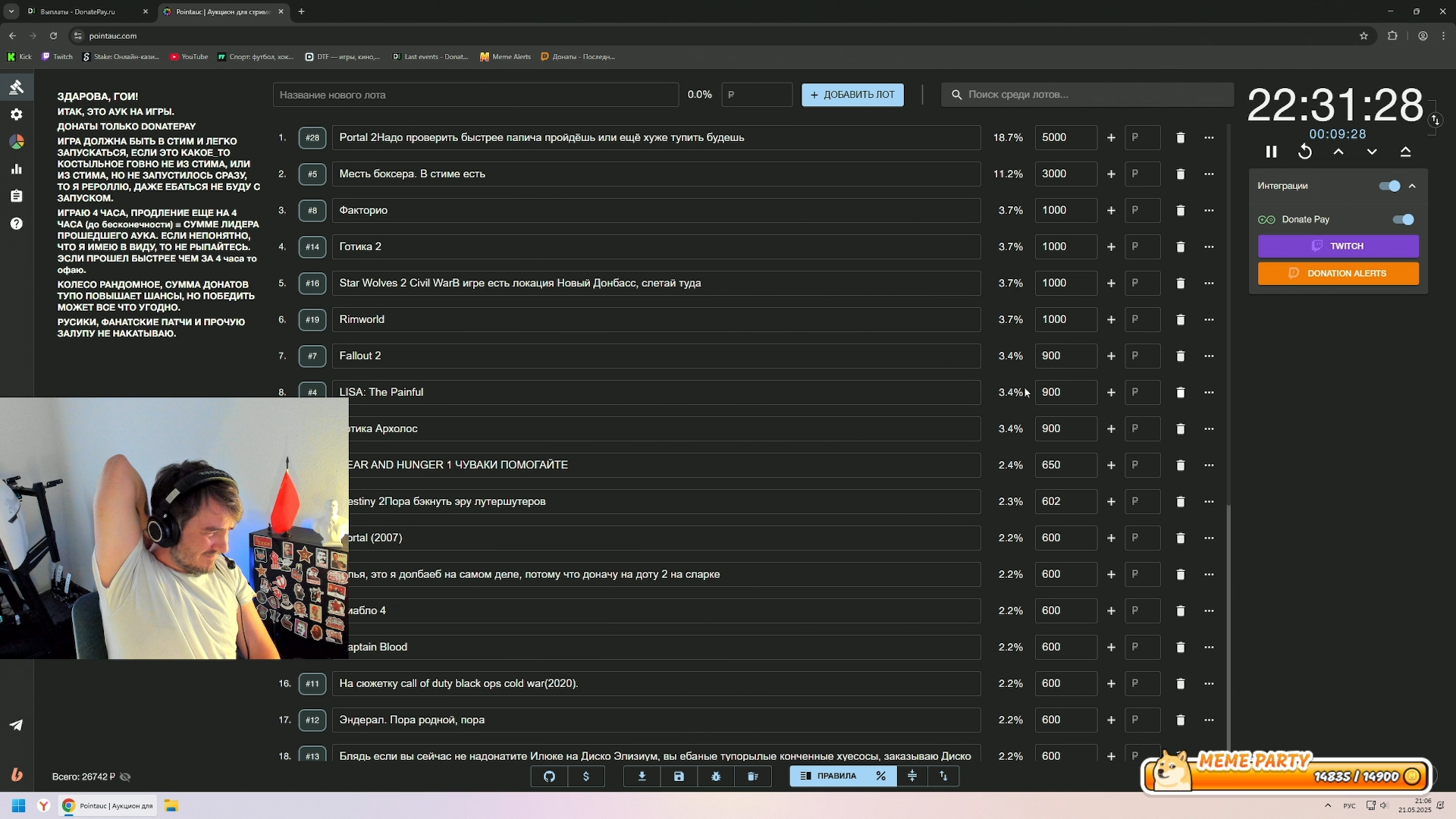
Task: Open statistics bar chart page in sidebar
Action: pyautogui.click(x=17, y=169)
